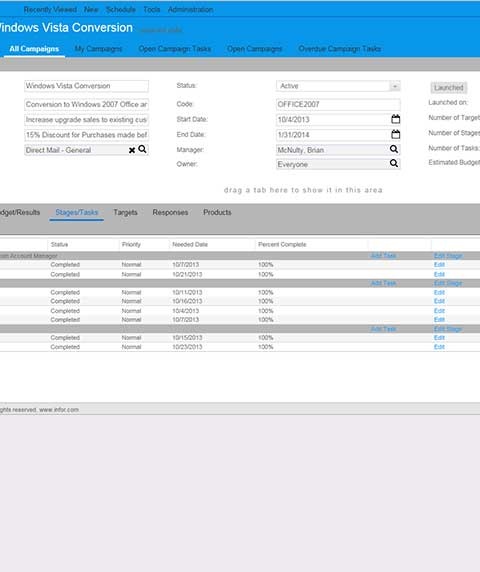
Task: Switch to the All Campaigns tab
Action: (x=34, y=49)
